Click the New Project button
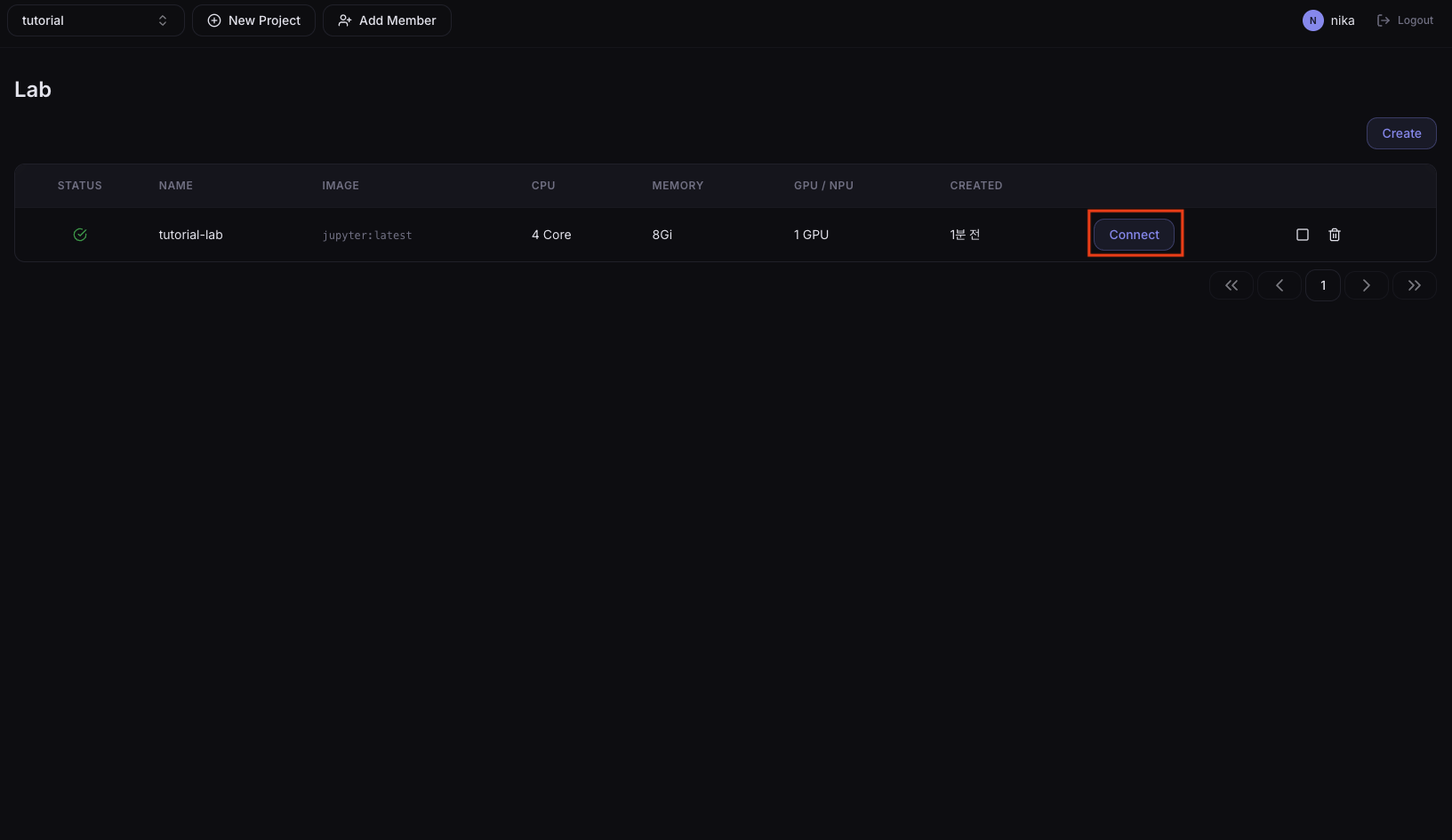 coord(253,20)
